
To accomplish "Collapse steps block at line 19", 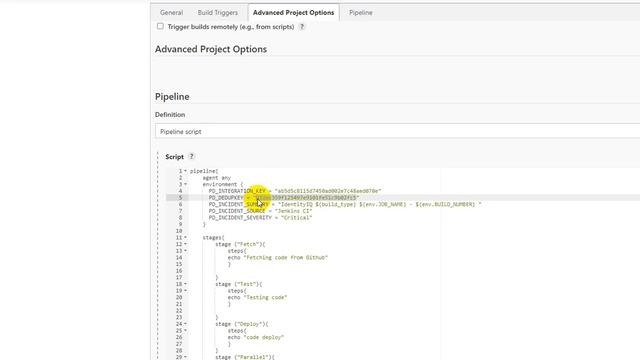I will pyautogui.click(x=185, y=291).
